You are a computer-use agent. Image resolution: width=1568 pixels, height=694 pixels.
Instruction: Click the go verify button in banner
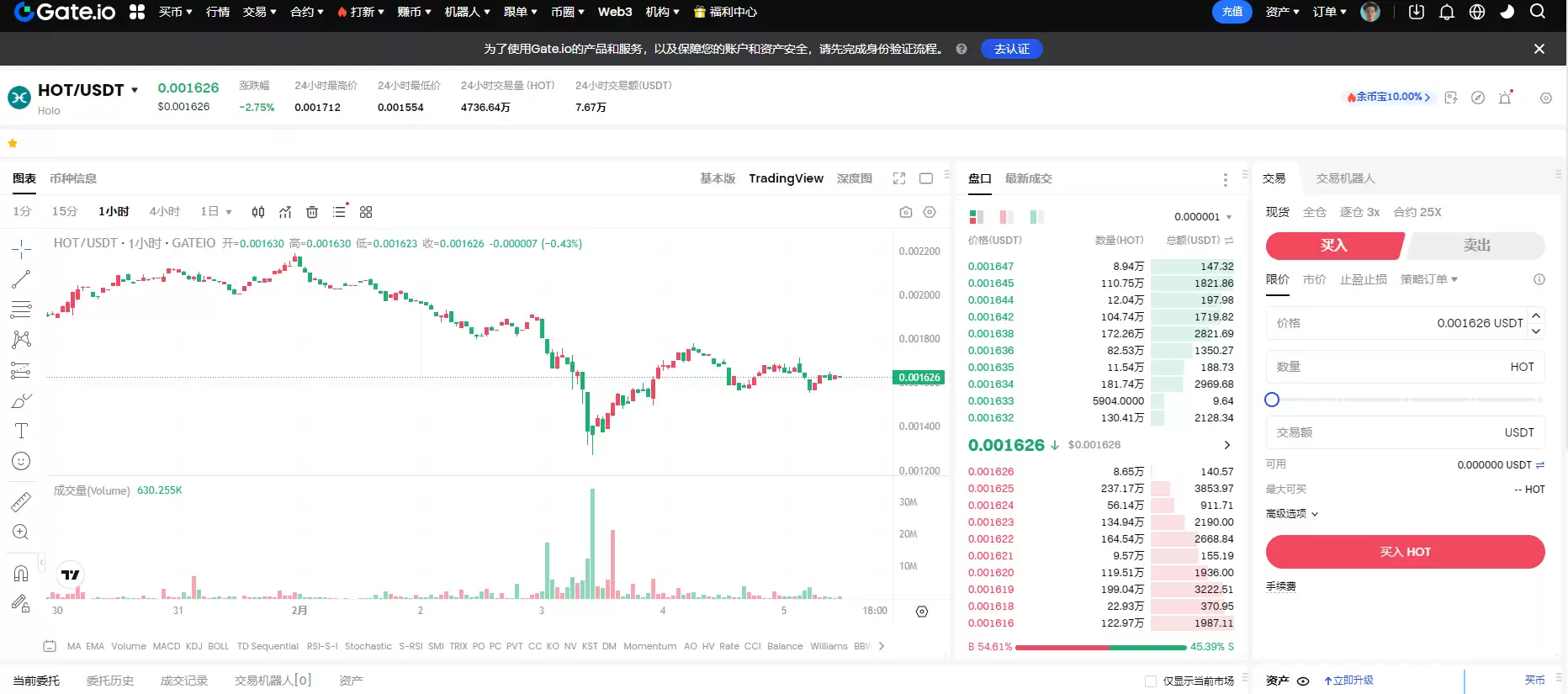pos(1011,49)
